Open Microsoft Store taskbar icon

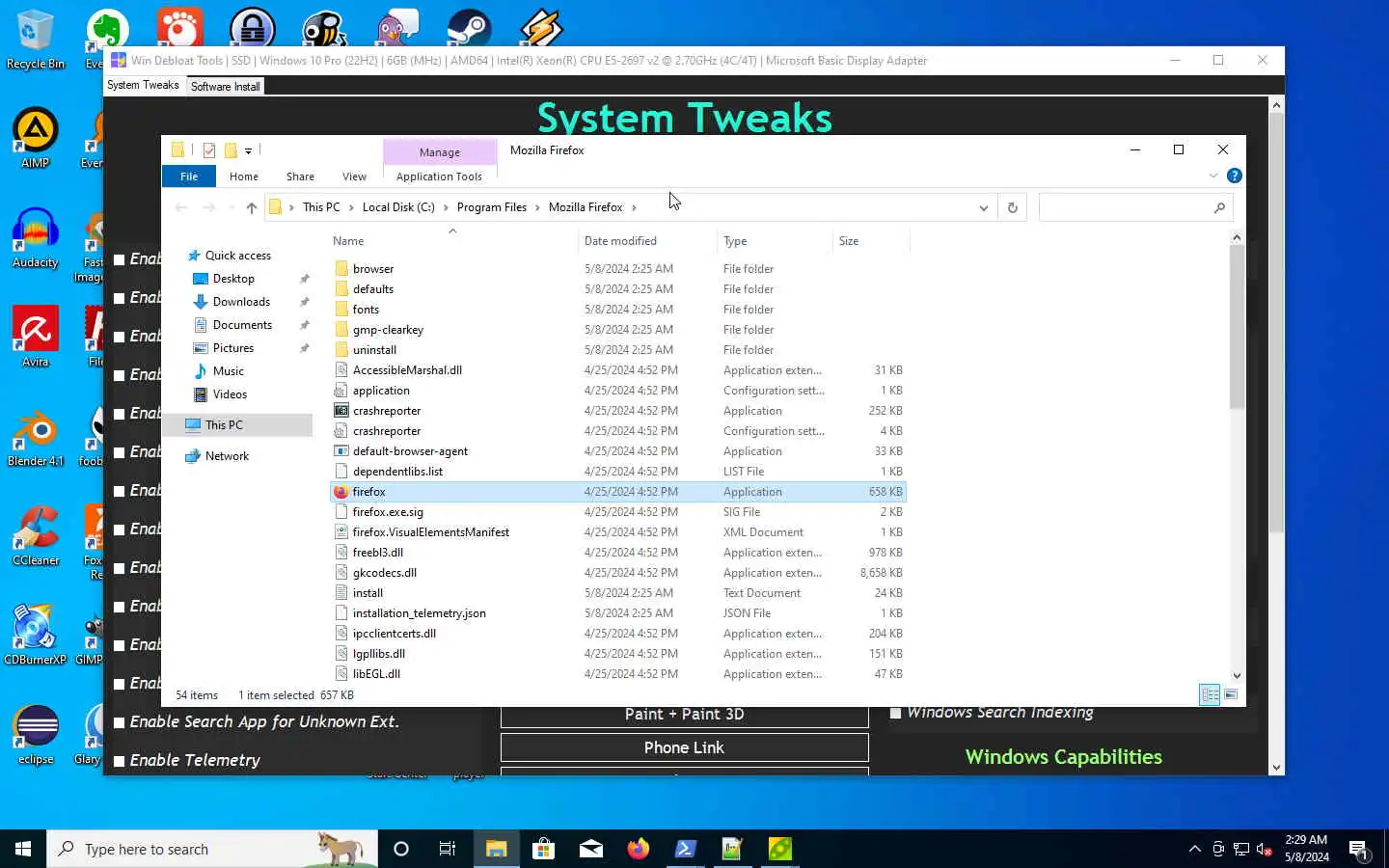point(543,849)
